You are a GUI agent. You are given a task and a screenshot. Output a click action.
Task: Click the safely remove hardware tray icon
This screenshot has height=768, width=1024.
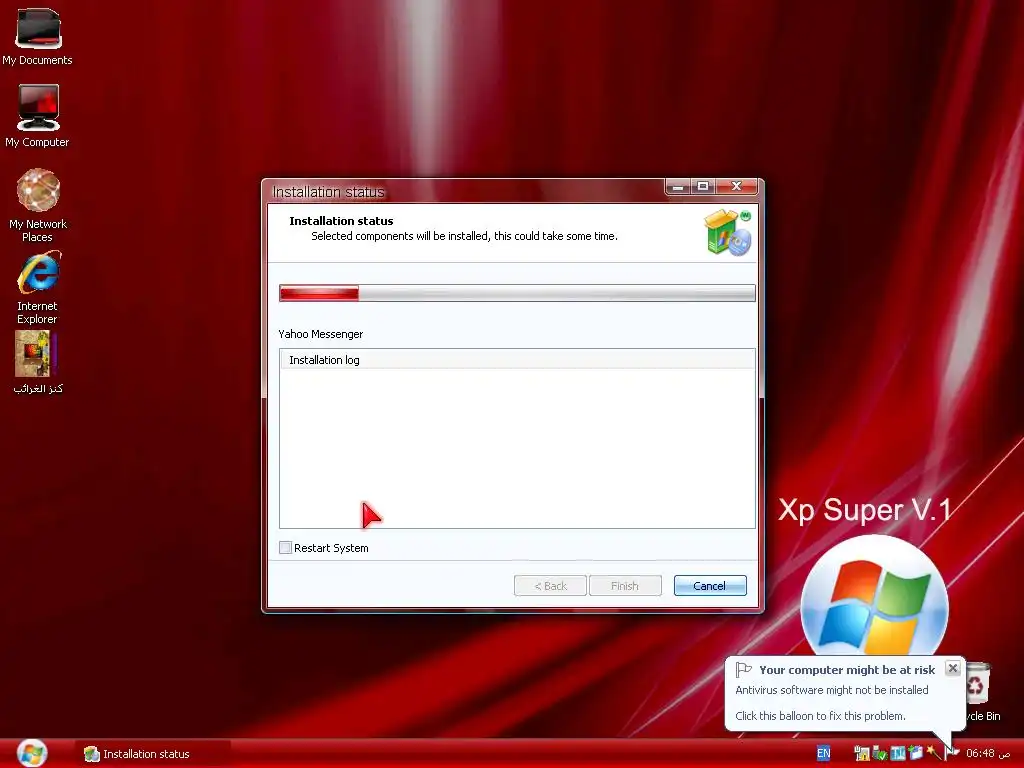tap(880, 753)
